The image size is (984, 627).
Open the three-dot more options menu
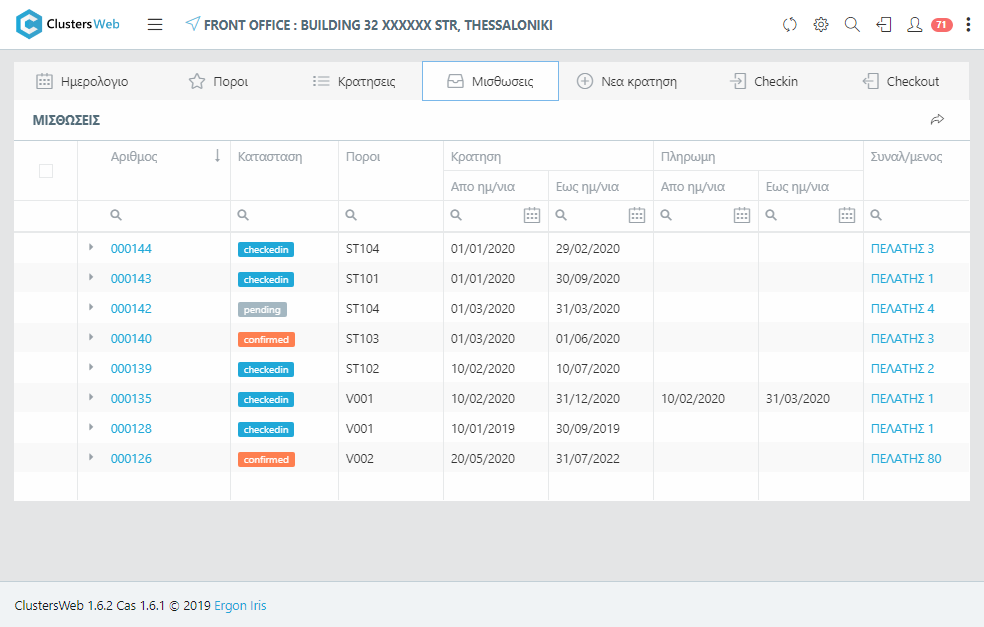(x=968, y=25)
